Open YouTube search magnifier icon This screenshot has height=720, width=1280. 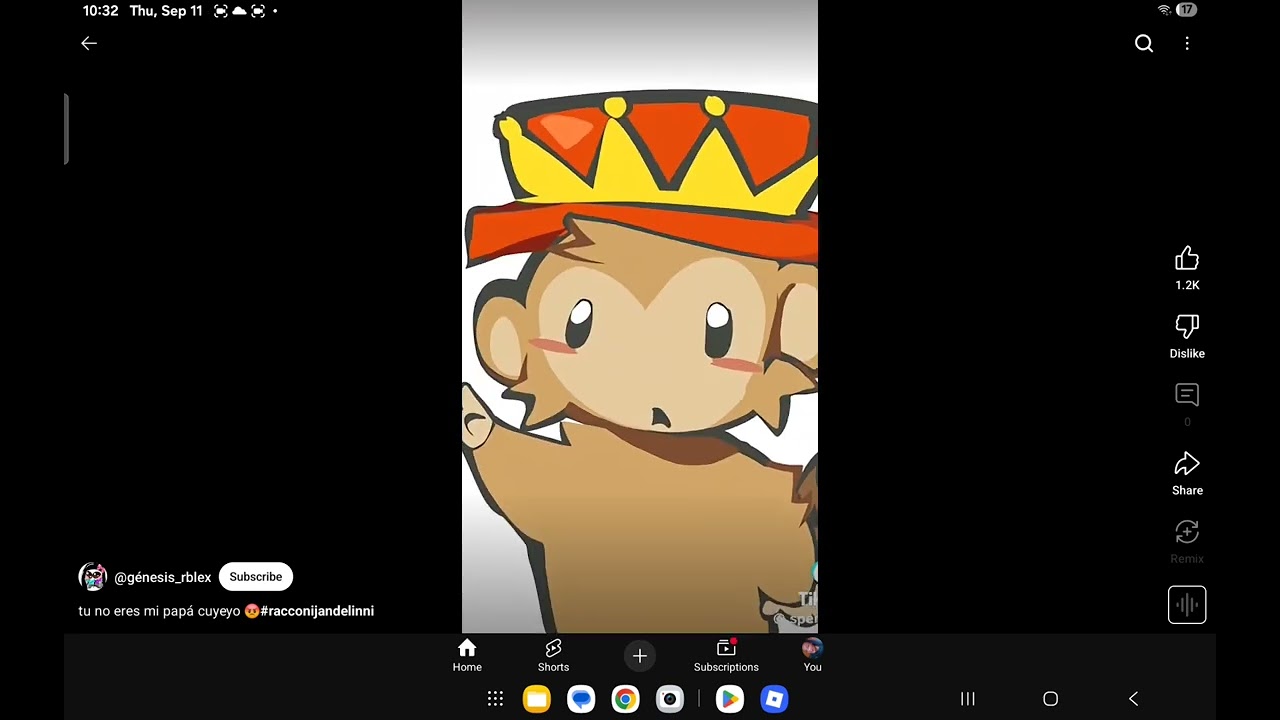coord(1144,43)
